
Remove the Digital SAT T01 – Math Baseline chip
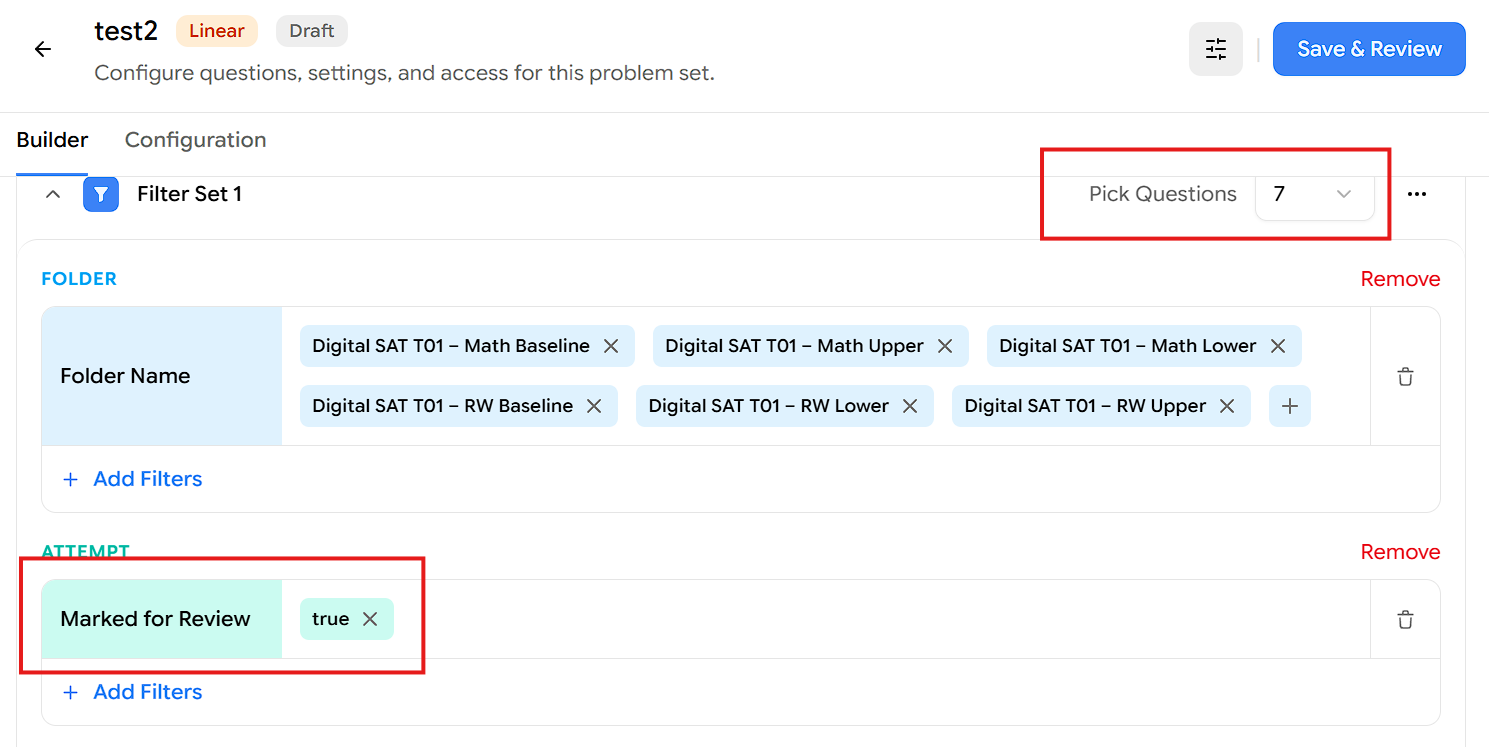click(611, 346)
